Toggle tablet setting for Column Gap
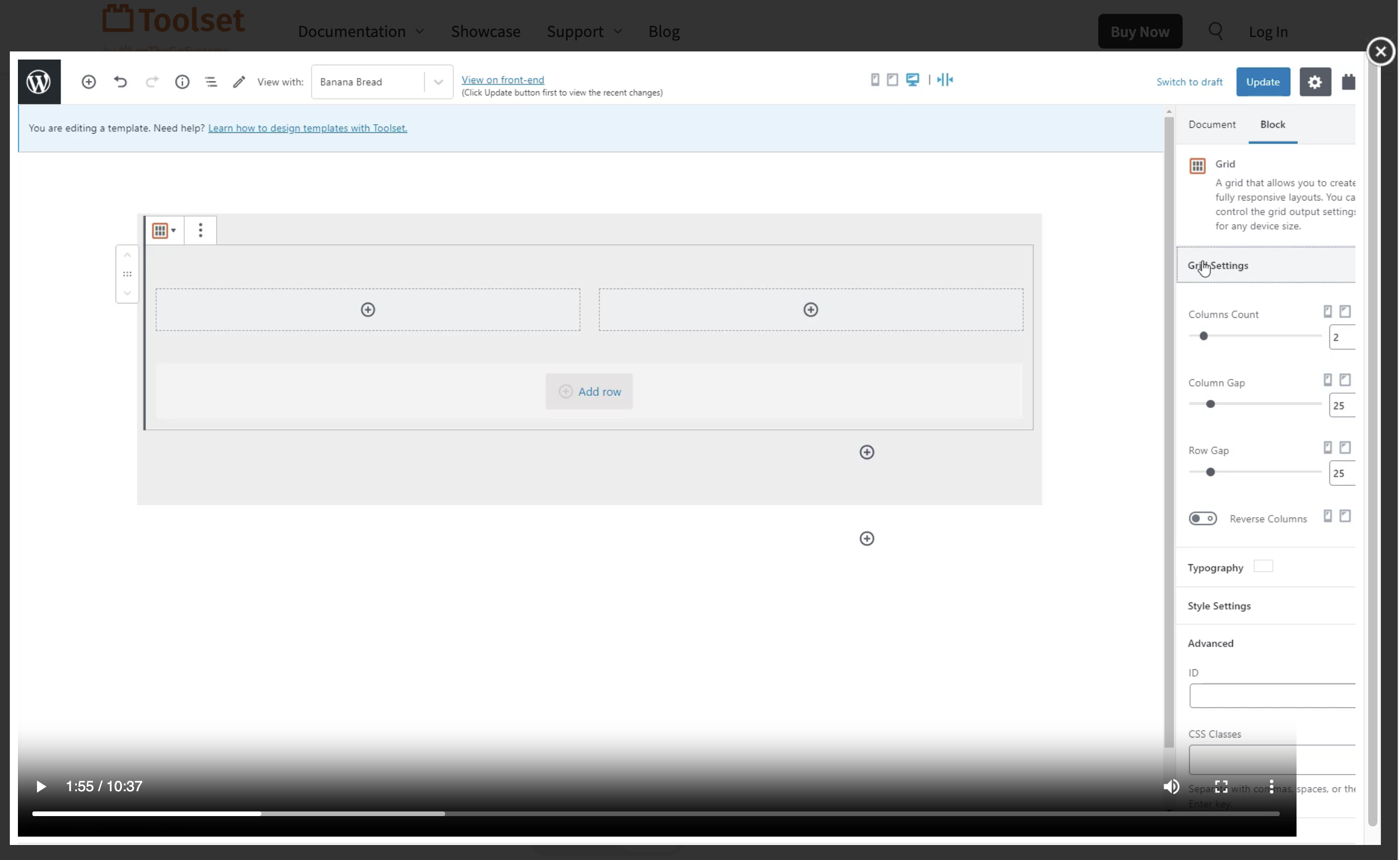This screenshot has height=860, width=1400. tap(1345, 380)
